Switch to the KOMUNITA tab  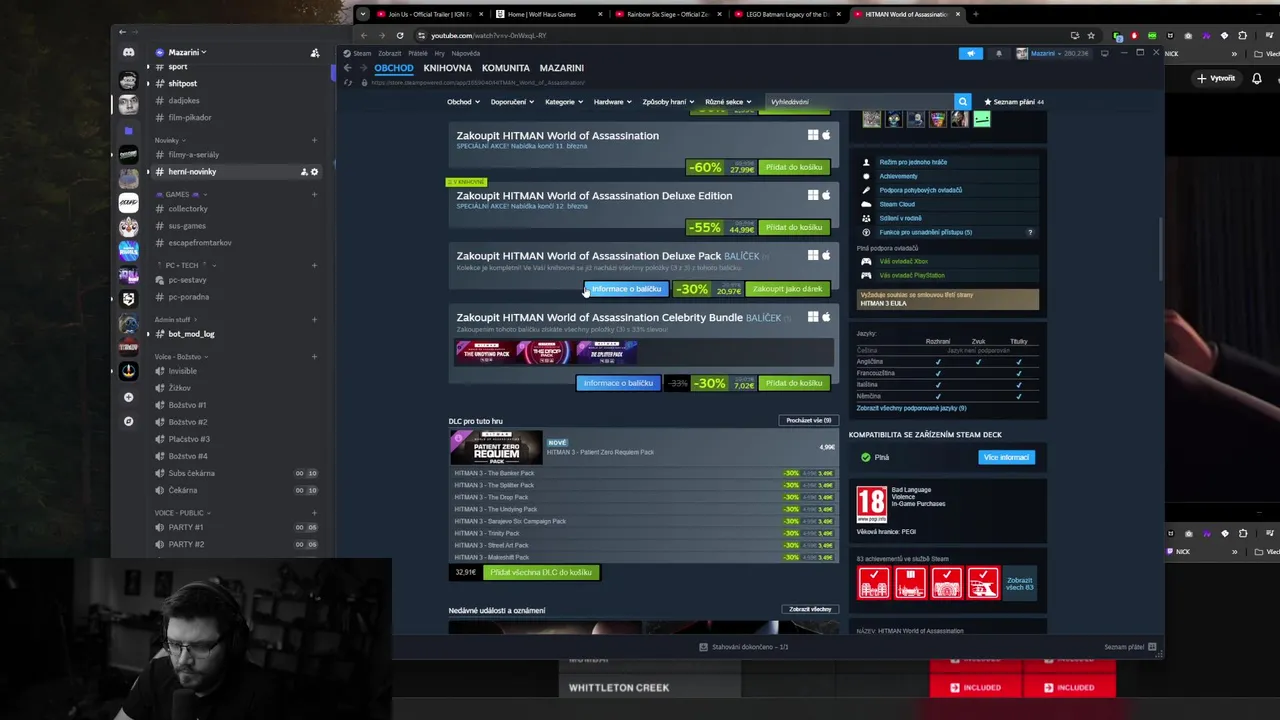pyautogui.click(x=505, y=68)
